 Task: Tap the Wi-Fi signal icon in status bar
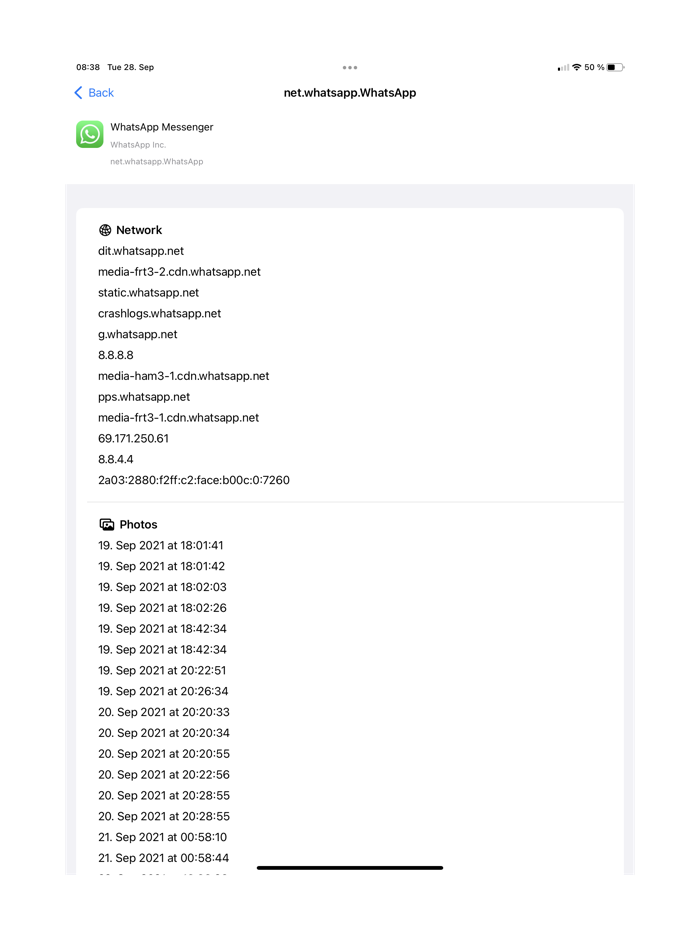[578, 67]
